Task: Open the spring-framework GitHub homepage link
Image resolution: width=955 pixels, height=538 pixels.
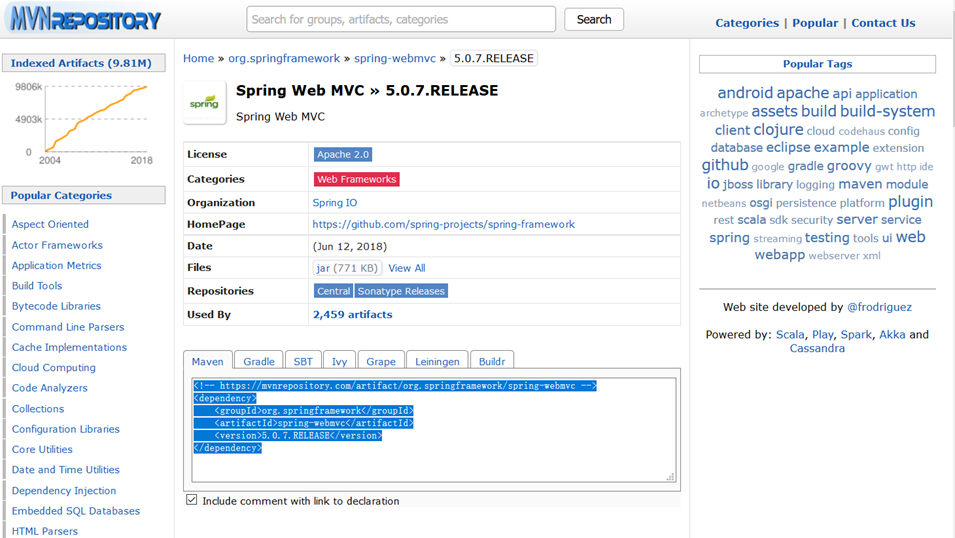Action: [x=443, y=224]
